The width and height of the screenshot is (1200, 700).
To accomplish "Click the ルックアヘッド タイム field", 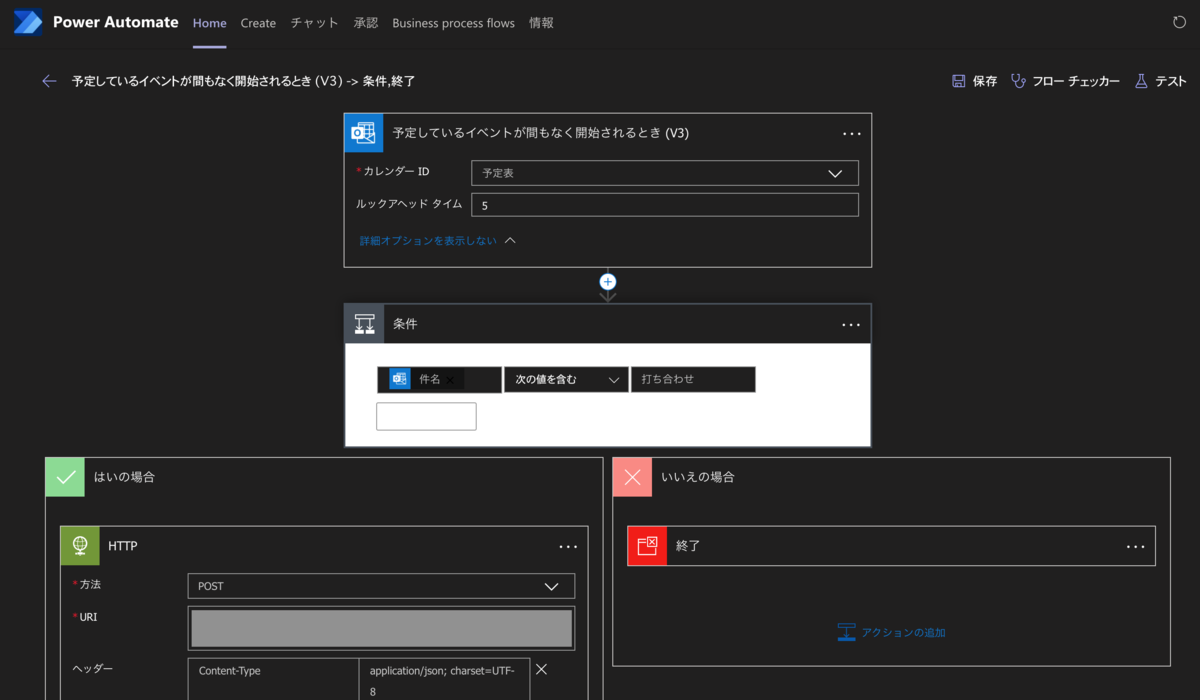I will pos(665,205).
